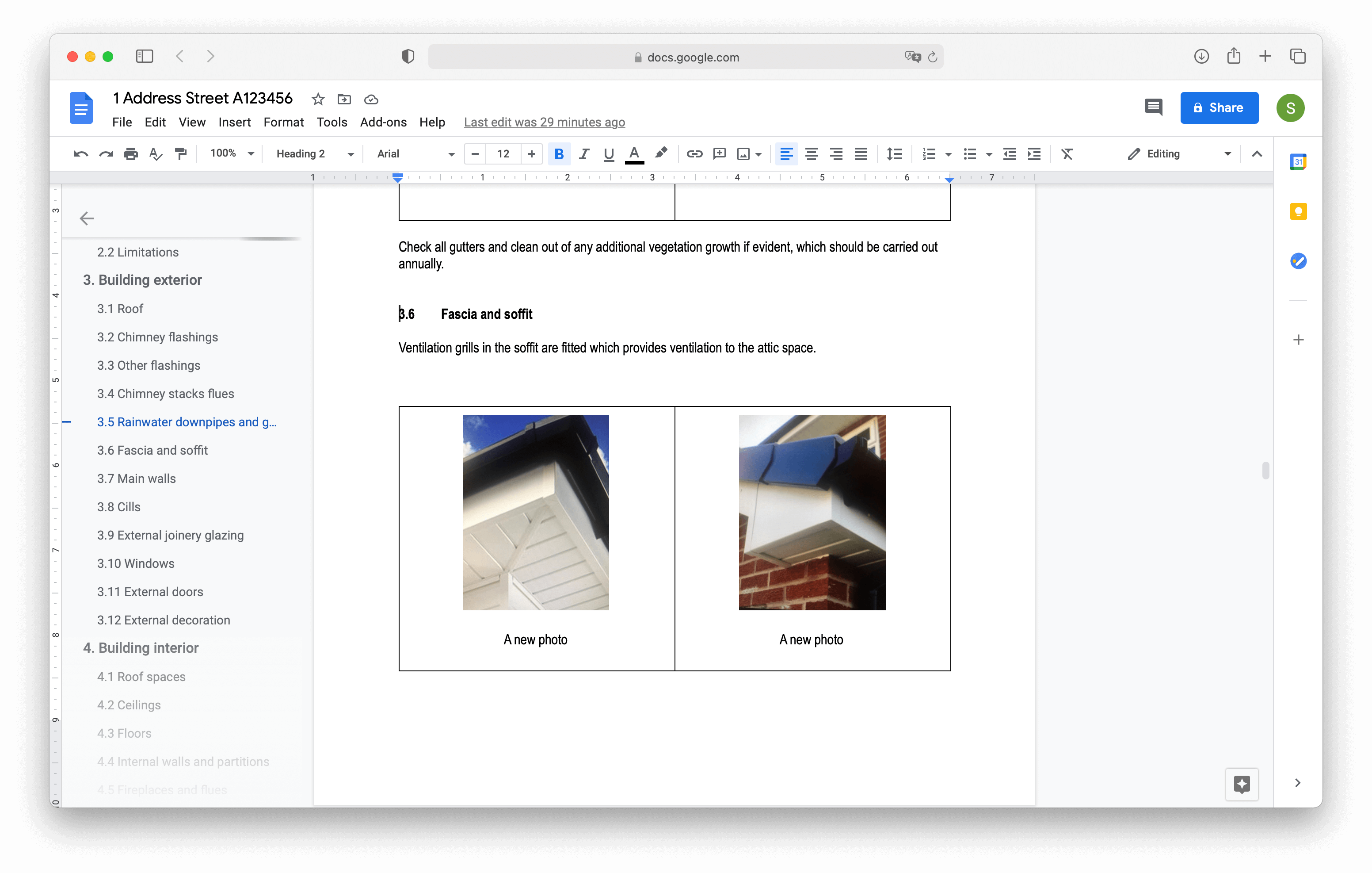The image size is (1372, 873).
Task: Open the text color picker
Action: (634, 154)
